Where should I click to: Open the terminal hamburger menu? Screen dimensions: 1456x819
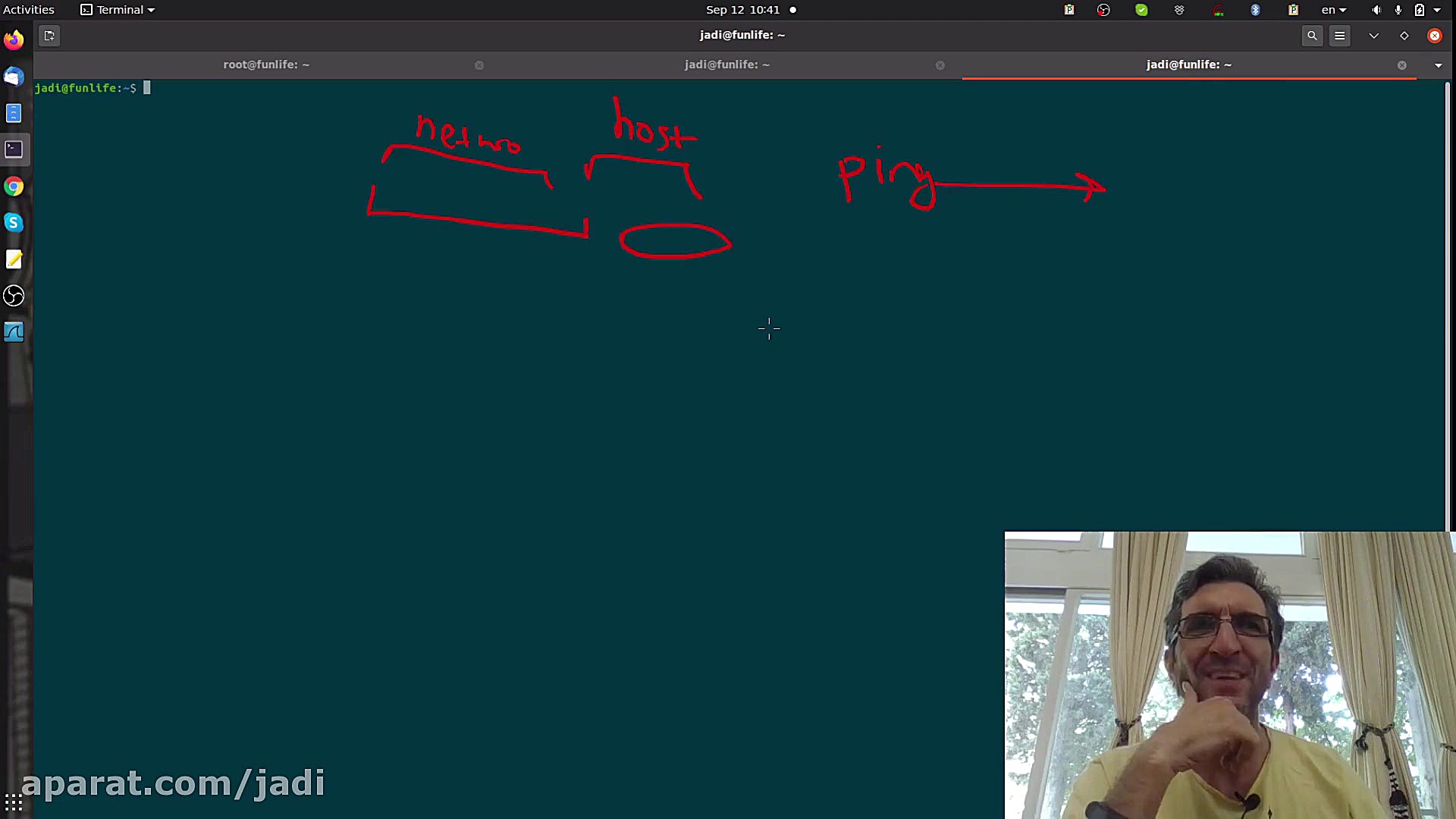pyautogui.click(x=1340, y=36)
